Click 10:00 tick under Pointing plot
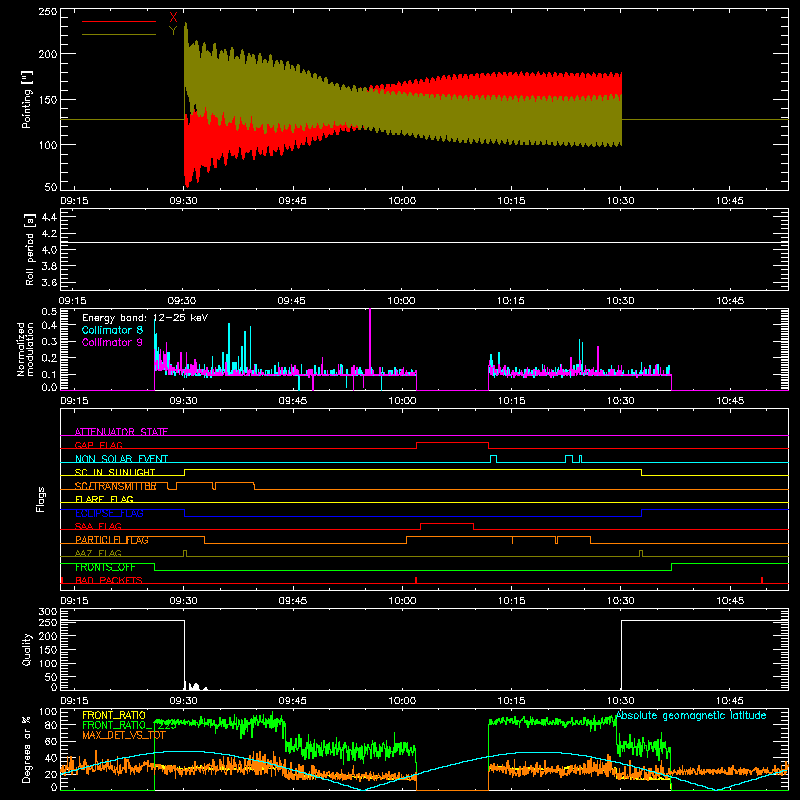This screenshot has height=800, width=800. point(402,201)
